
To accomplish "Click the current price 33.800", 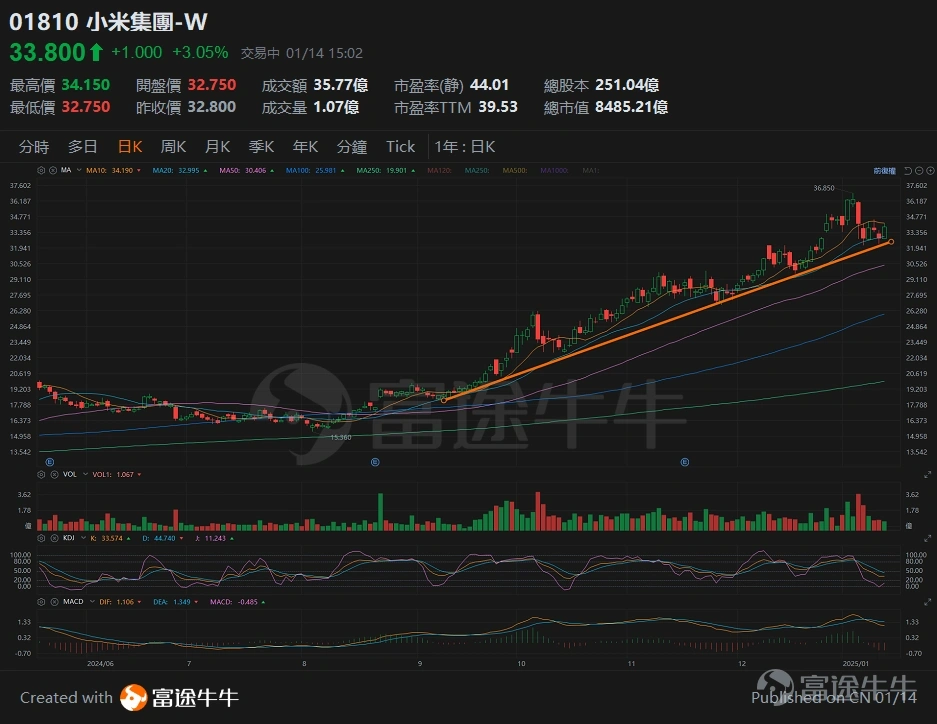I will (48, 53).
